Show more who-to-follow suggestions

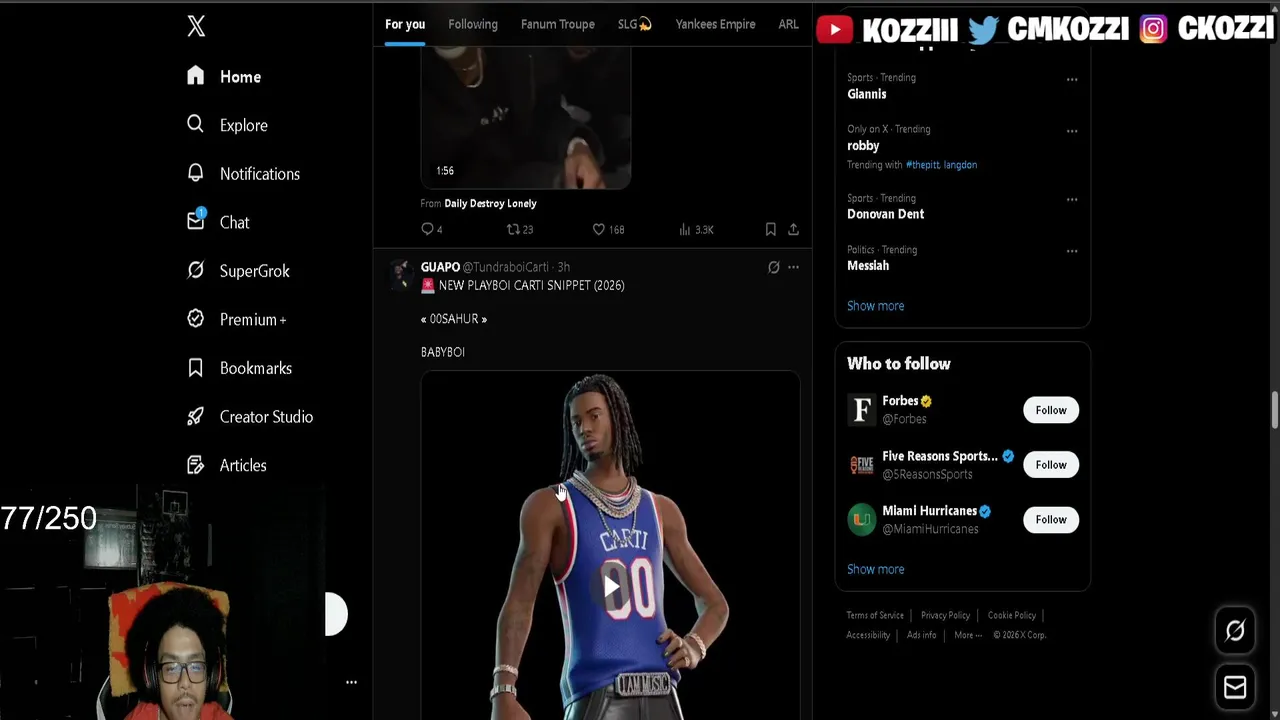[x=875, y=569]
